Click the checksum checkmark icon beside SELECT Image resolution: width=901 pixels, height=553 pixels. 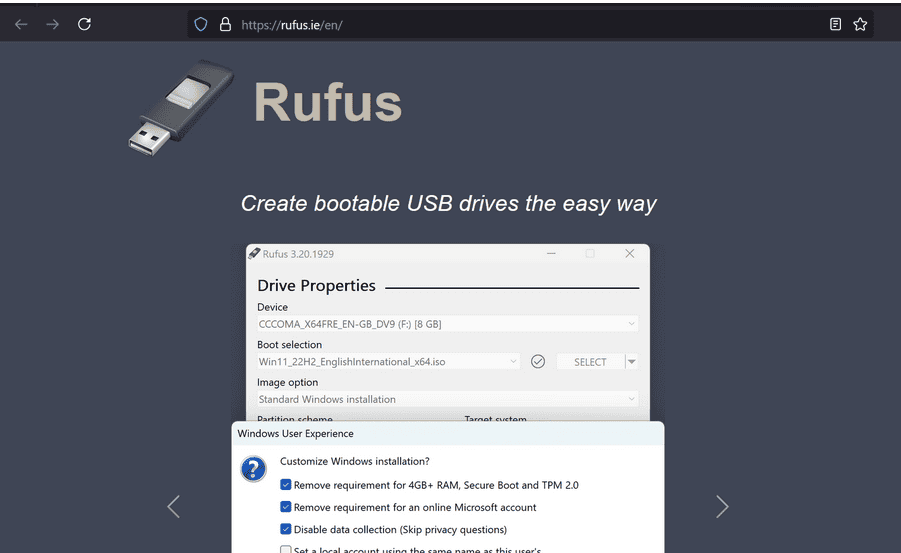[x=538, y=361]
